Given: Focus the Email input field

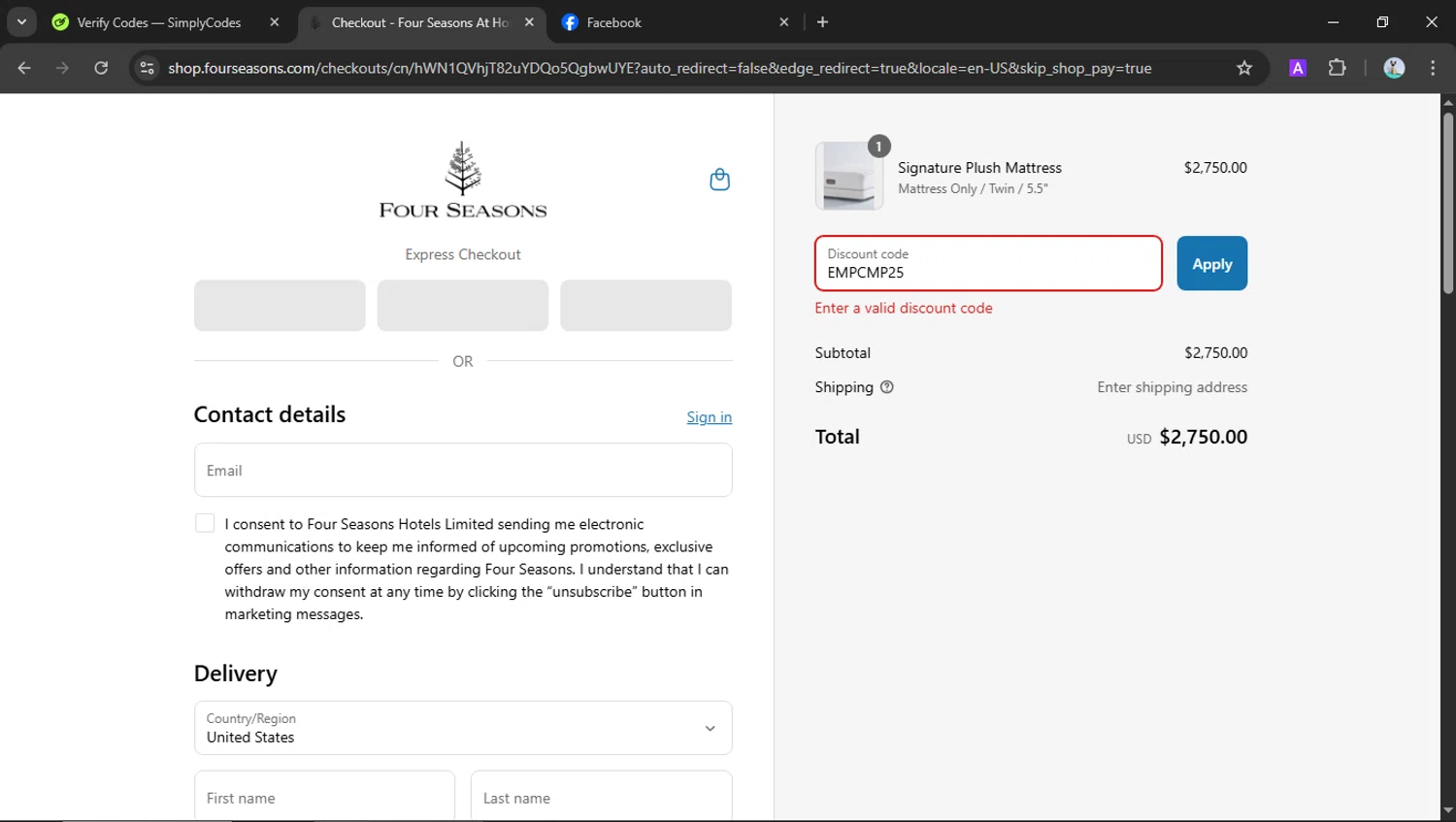Looking at the screenshot, I should [x=463, y=471].
